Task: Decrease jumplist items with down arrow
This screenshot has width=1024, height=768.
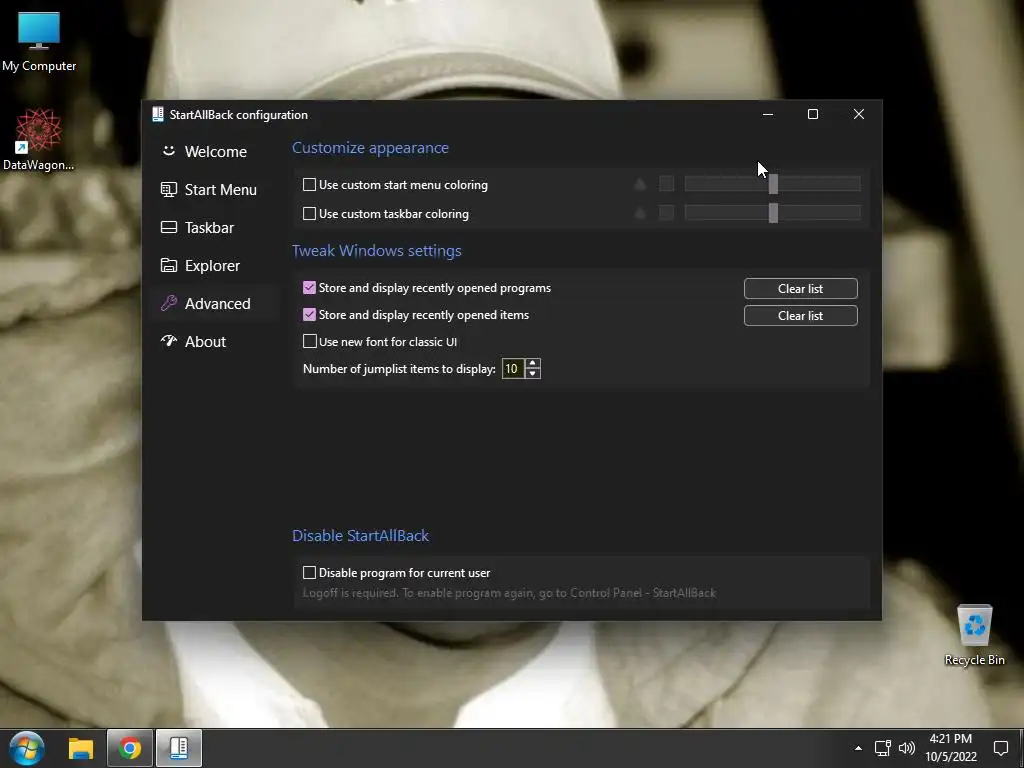Action: coord(533,374)
